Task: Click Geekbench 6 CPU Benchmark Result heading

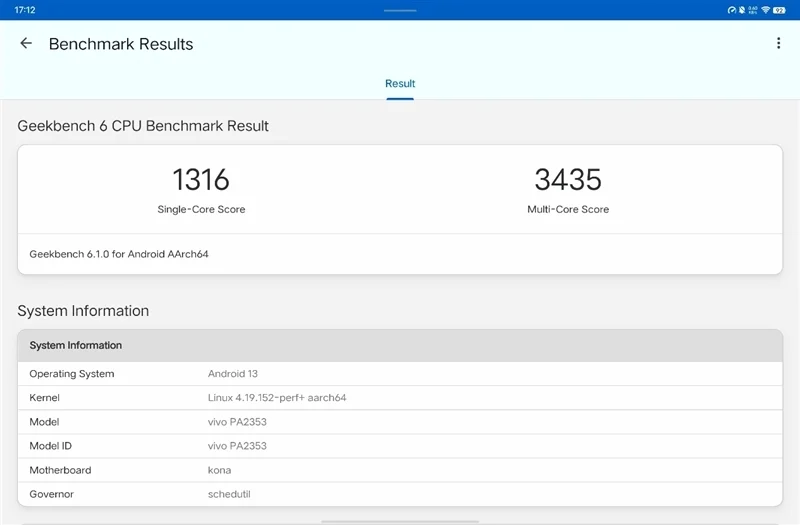Action: 143,126
